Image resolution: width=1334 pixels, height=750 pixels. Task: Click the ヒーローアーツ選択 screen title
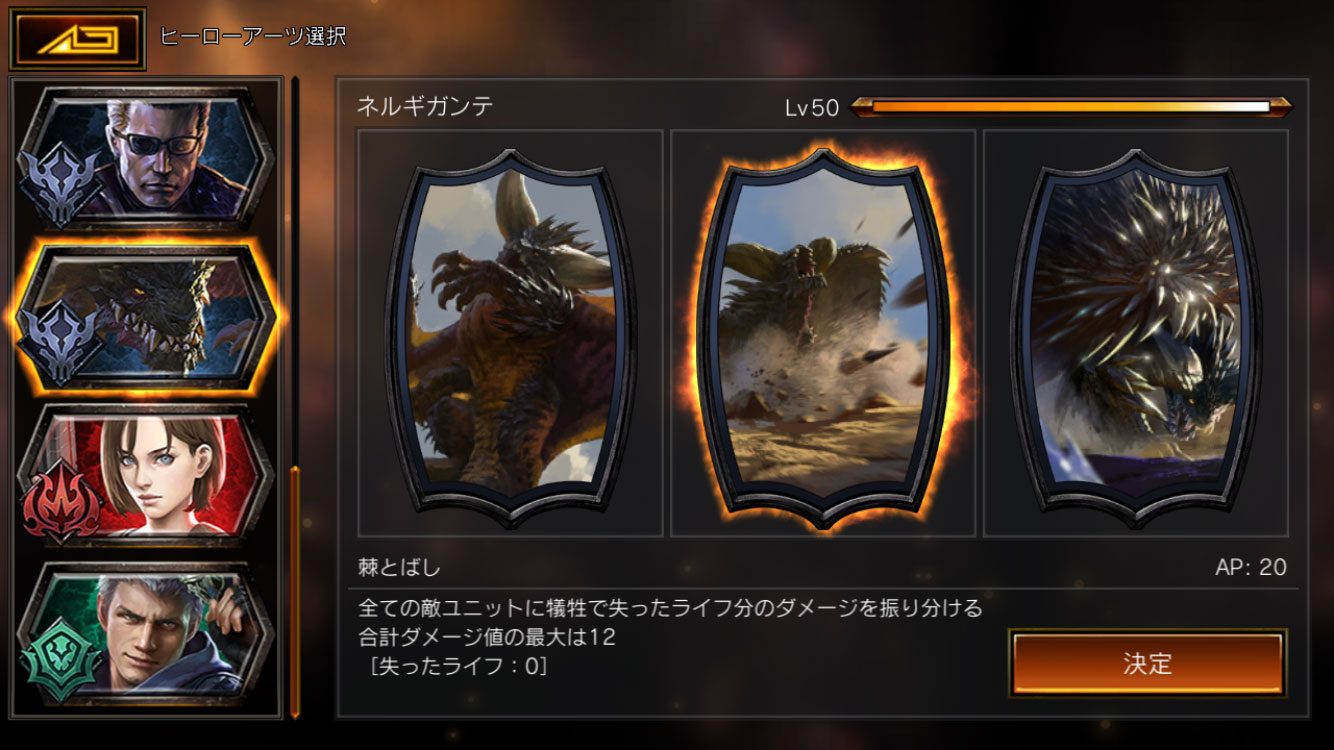pos(253,37)
